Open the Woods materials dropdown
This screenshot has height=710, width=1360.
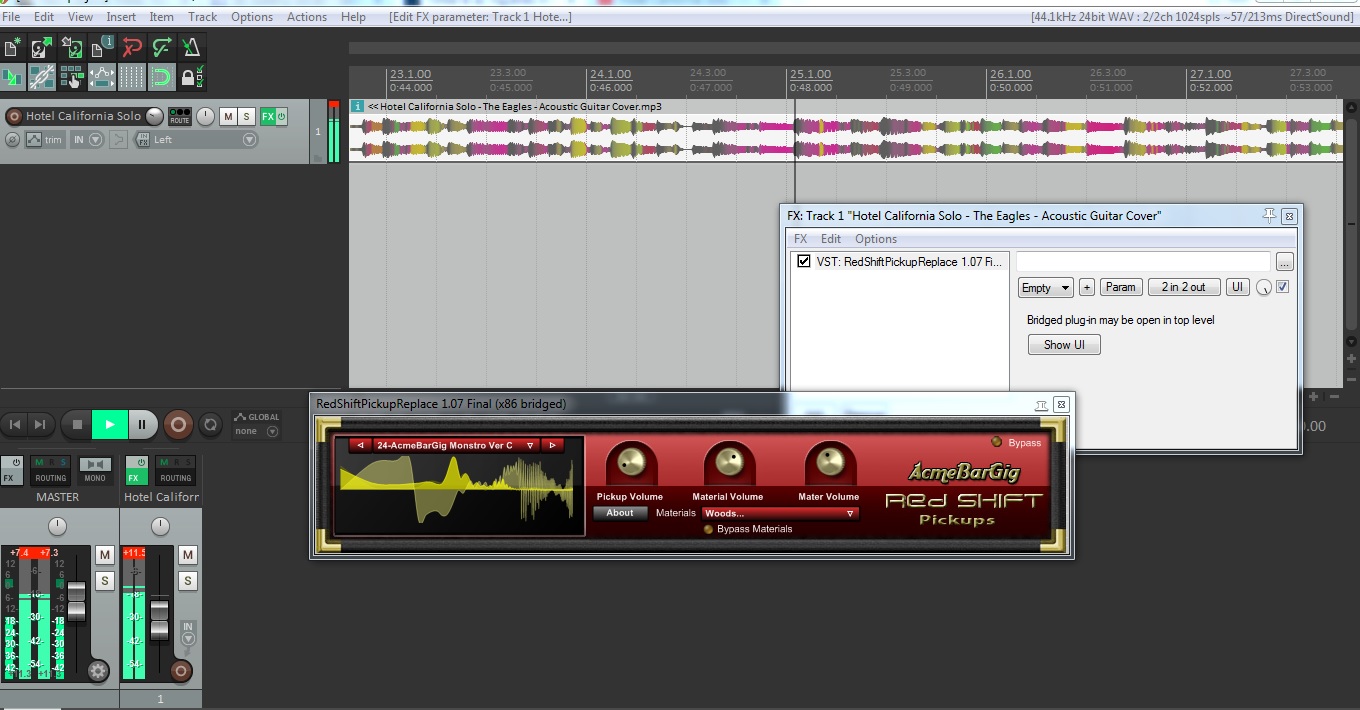(780, 513)
